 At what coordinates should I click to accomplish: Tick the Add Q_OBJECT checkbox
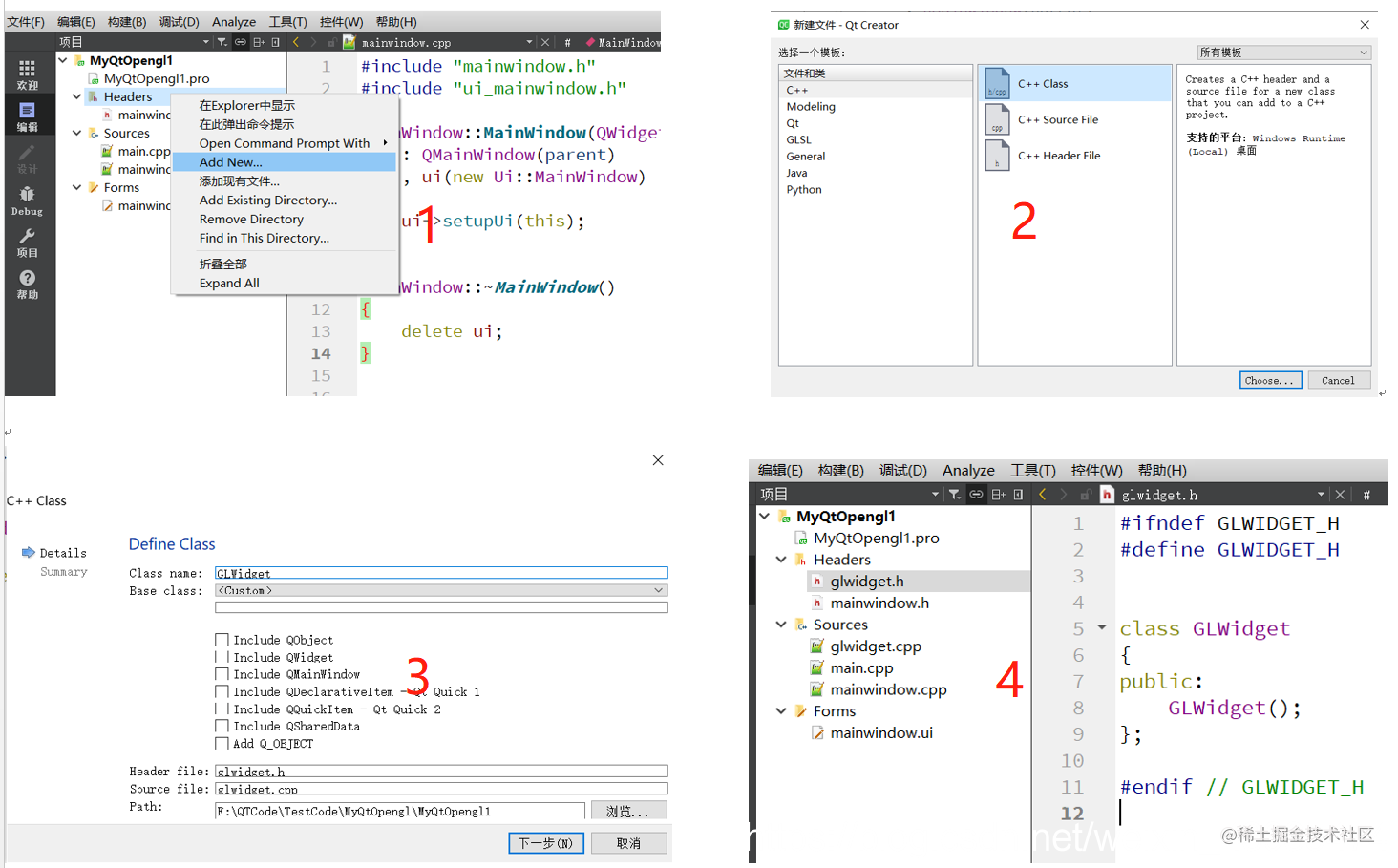(x=222, y=743)
